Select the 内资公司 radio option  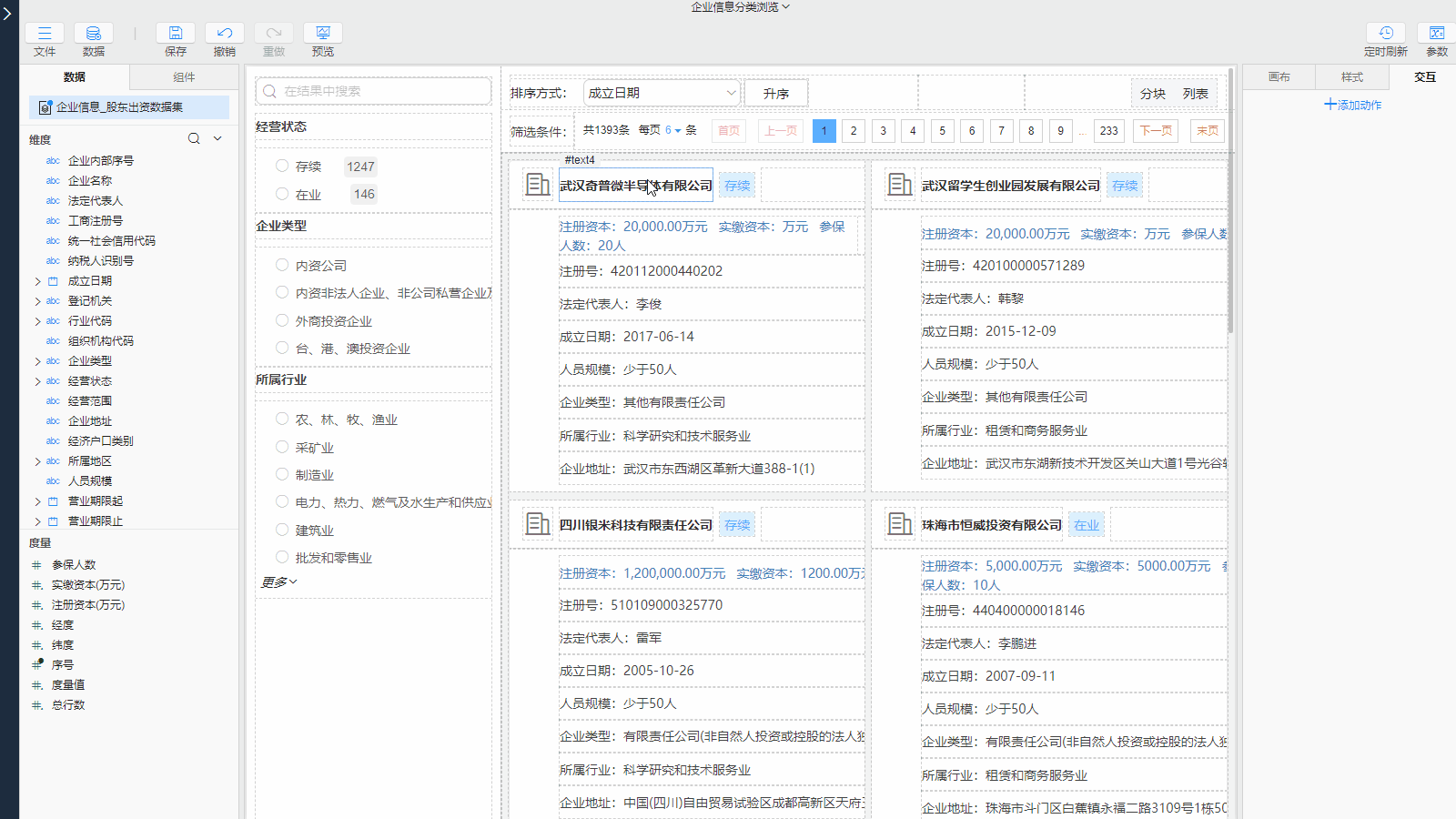282,265
